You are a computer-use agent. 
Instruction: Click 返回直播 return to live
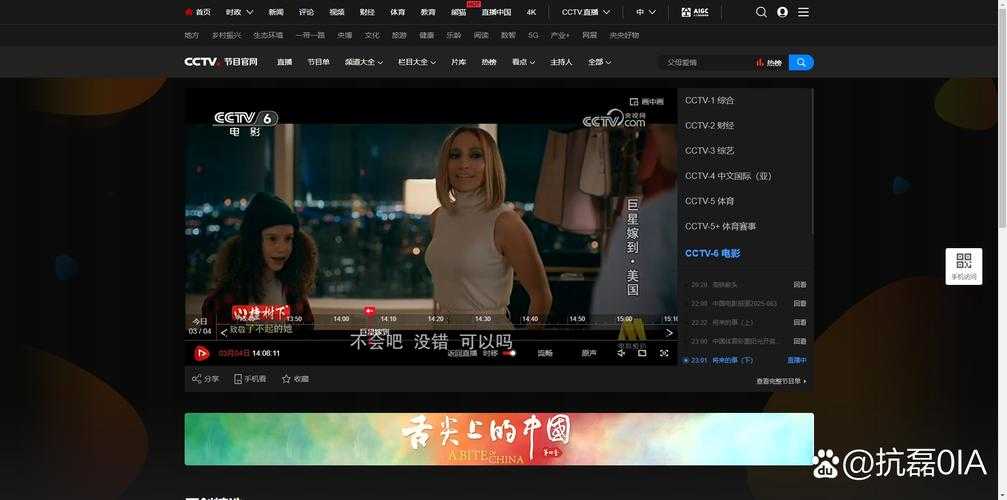pos(462,353)
